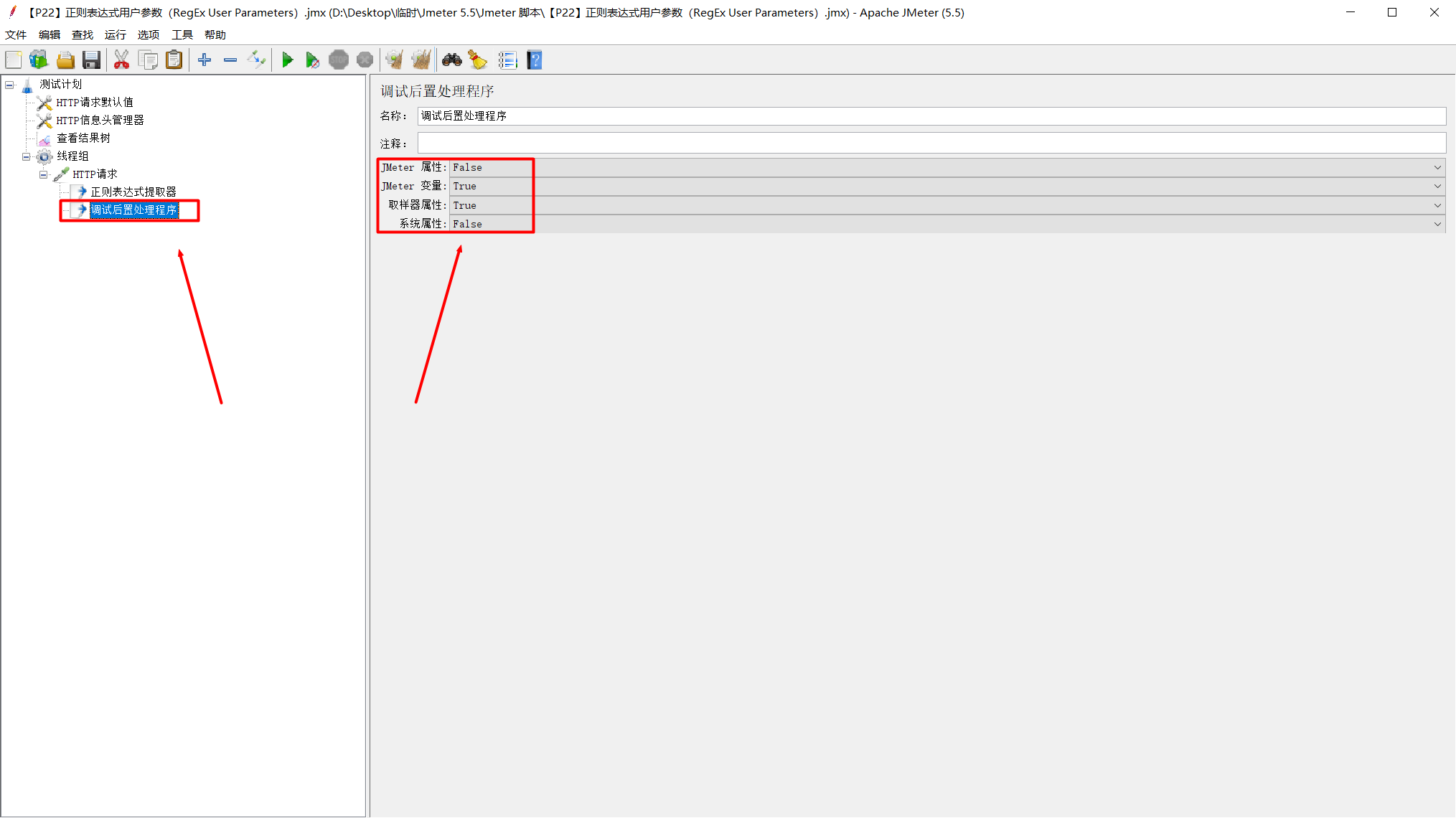The image size is (1456, 818).
Task: Open Search with binoculars icon
Action: pyautogui.click(x=452, y=60)
